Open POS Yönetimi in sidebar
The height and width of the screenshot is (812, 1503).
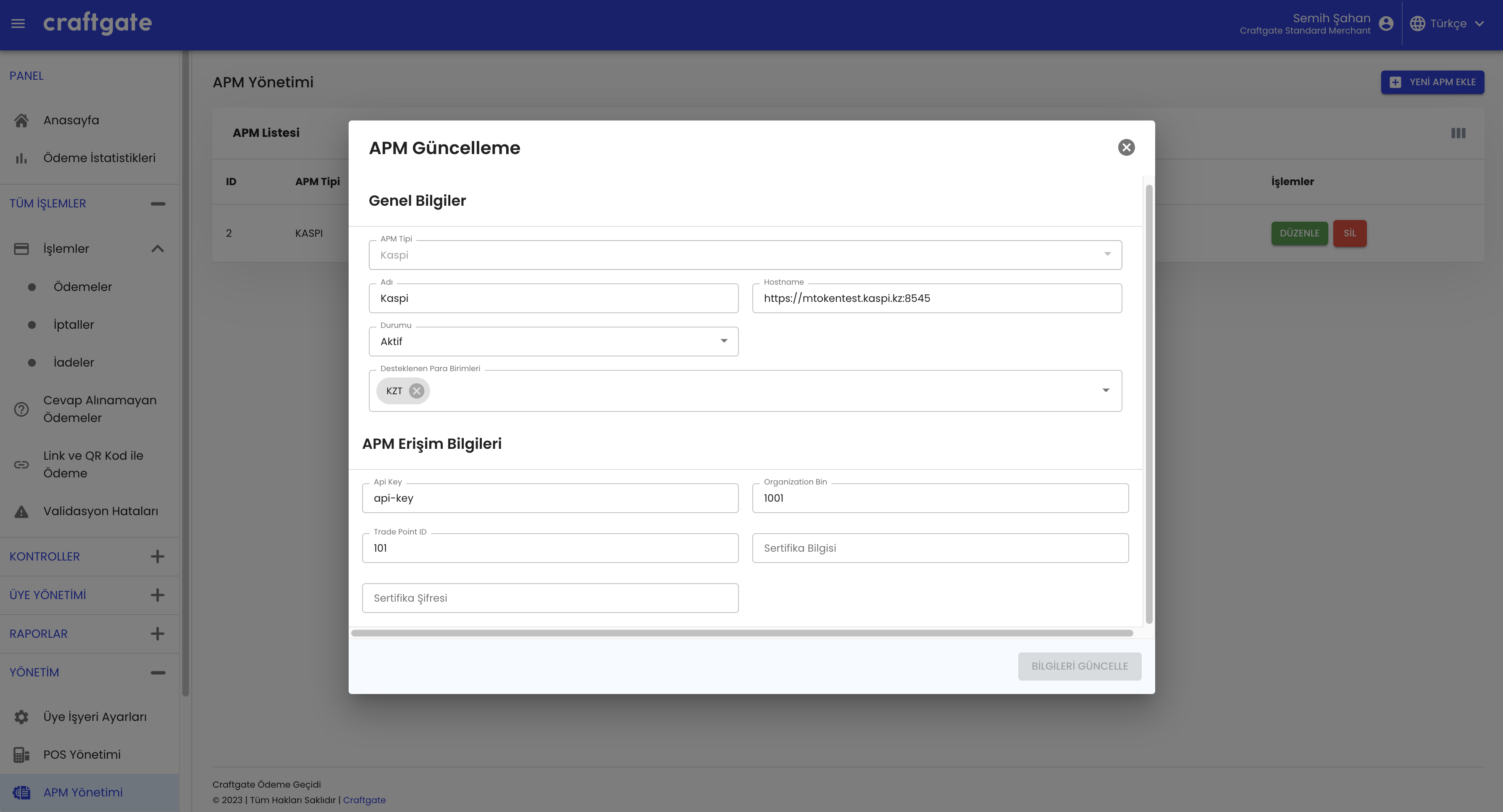click(x=89, y=755)
